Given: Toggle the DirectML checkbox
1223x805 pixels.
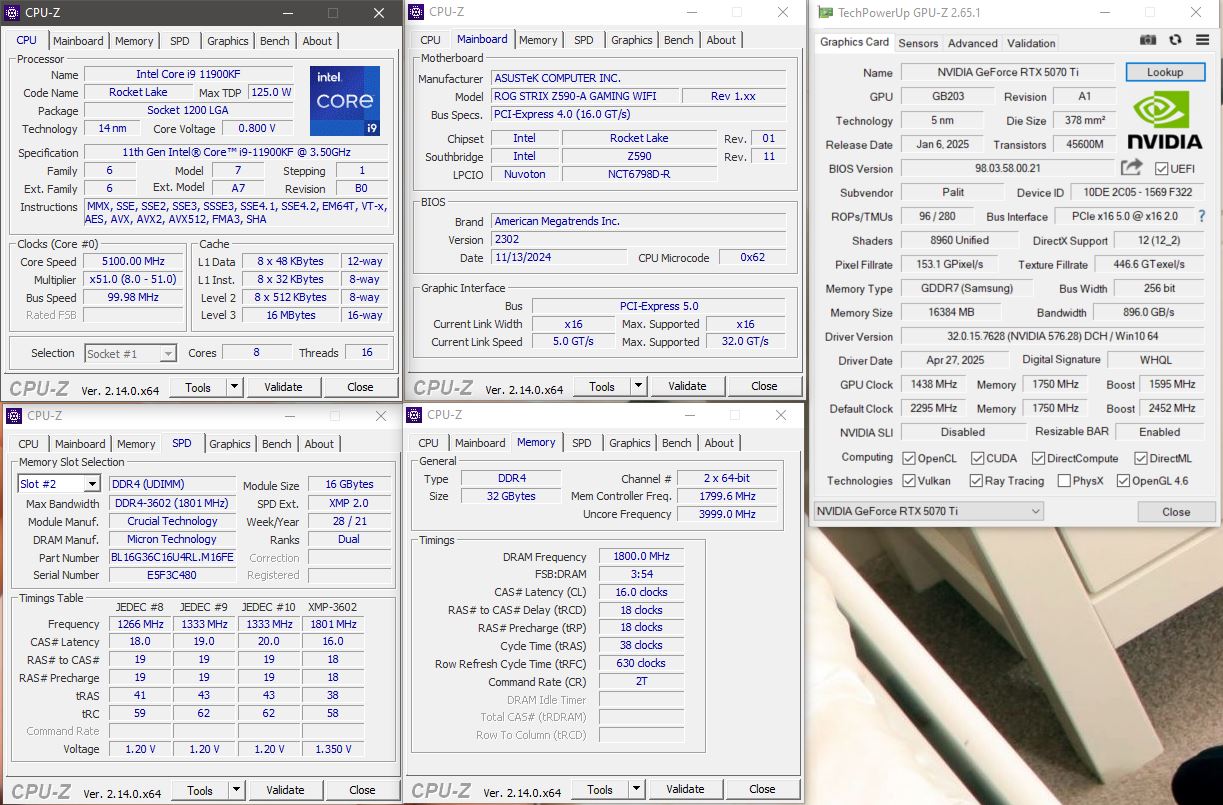Looking at the screenshot, I should tap(1141, 458).
